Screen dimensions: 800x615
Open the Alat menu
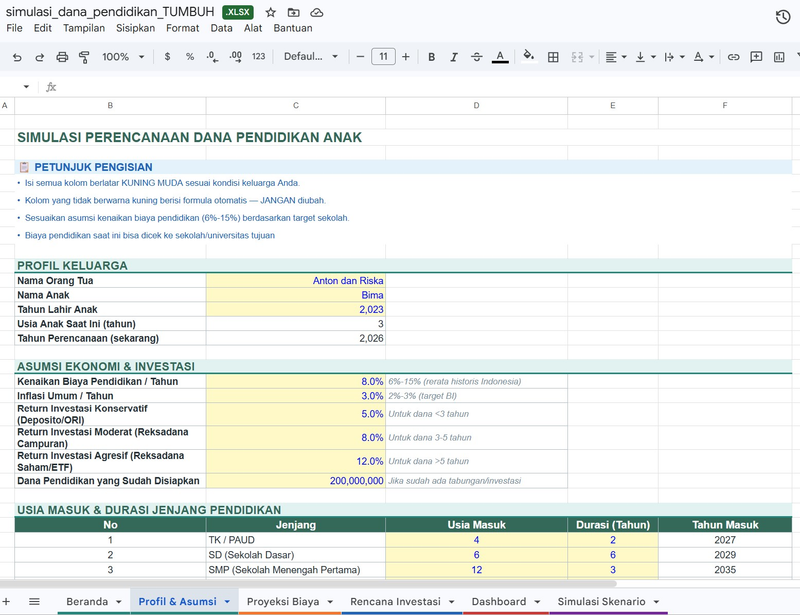click(253, 28)
